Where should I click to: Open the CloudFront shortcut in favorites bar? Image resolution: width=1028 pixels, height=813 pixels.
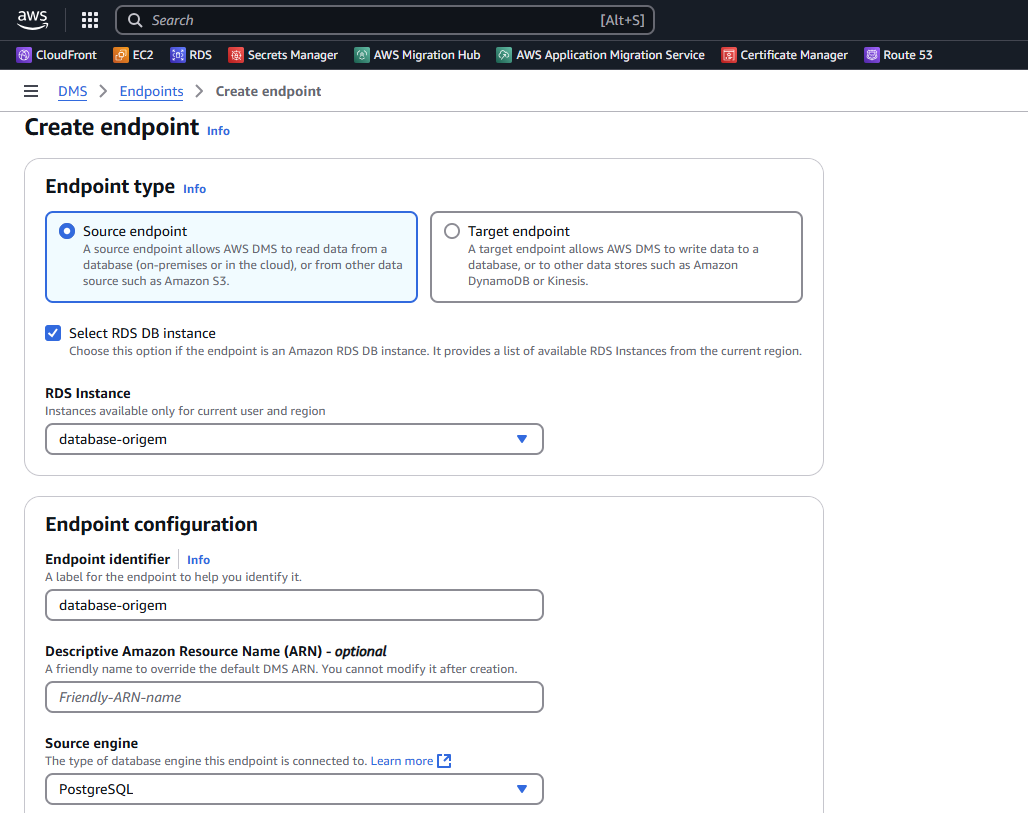coord(57,55)
